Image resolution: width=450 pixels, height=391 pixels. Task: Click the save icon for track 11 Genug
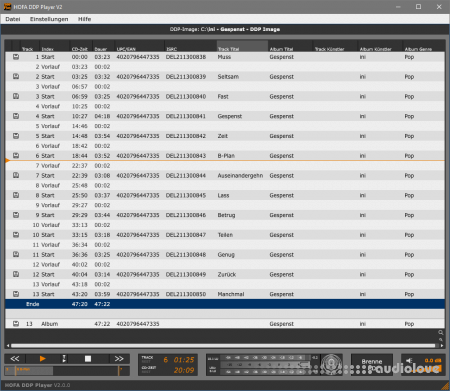coord(16,254)
